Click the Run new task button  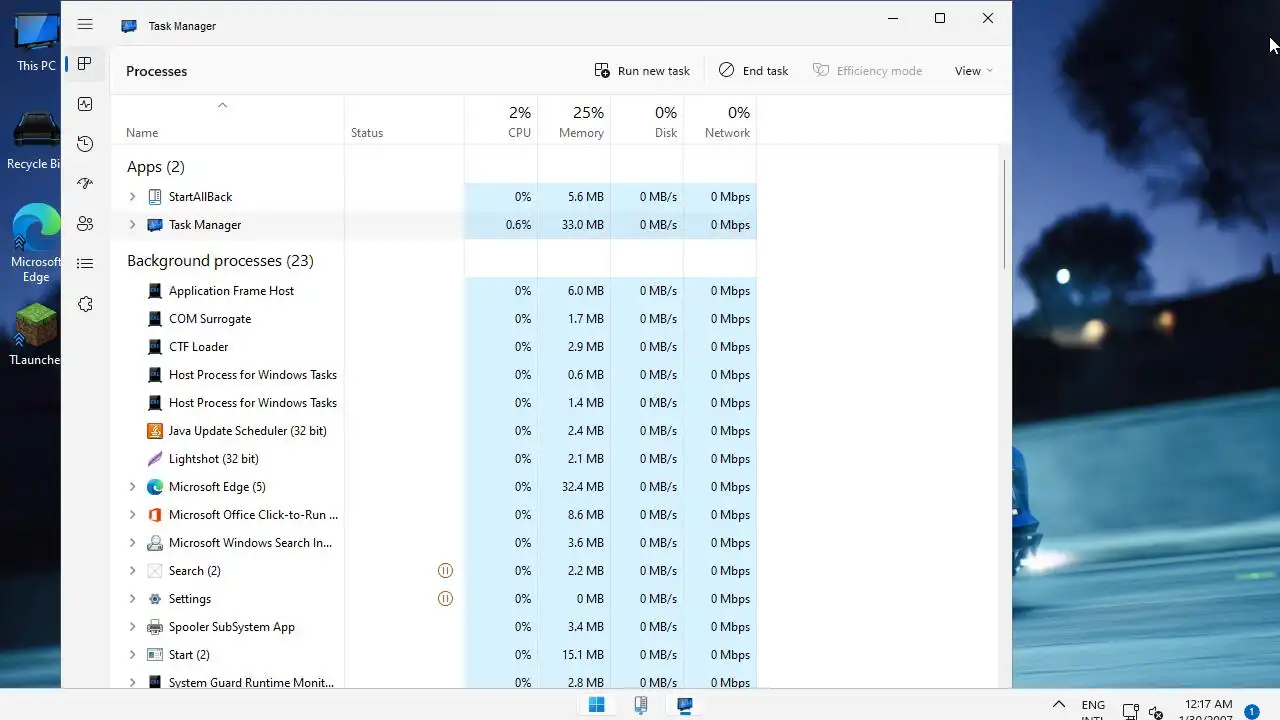click(642, 71)
